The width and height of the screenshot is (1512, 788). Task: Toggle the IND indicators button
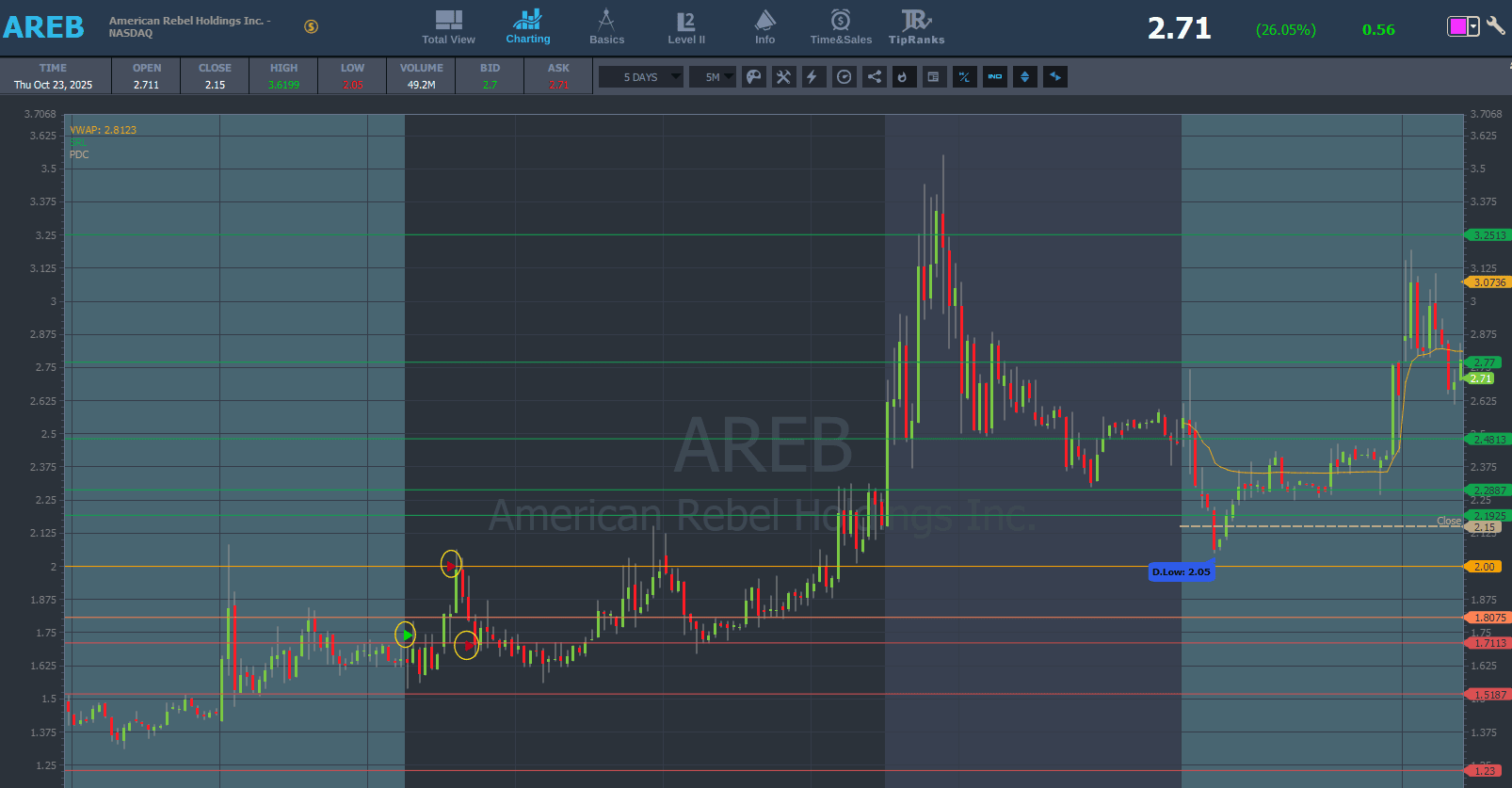(x=994, y=77)
